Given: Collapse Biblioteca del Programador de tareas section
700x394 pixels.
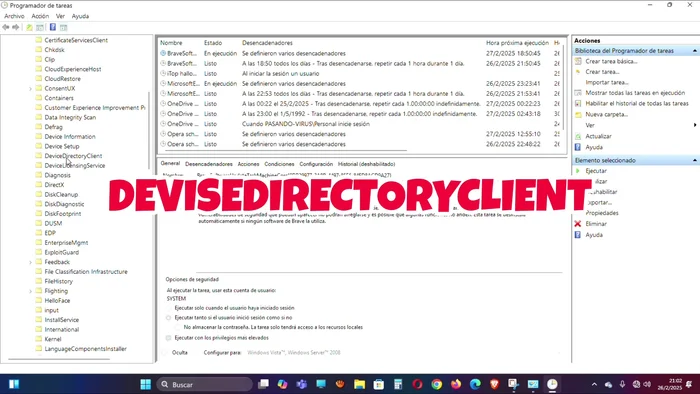Looking at the screenshot, I should [695, 51].
